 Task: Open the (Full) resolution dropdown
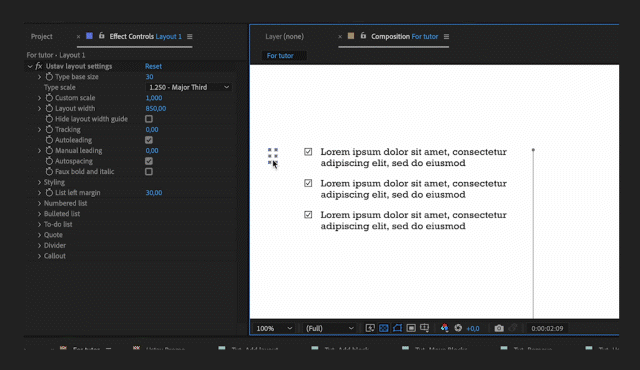pos(329,328)
